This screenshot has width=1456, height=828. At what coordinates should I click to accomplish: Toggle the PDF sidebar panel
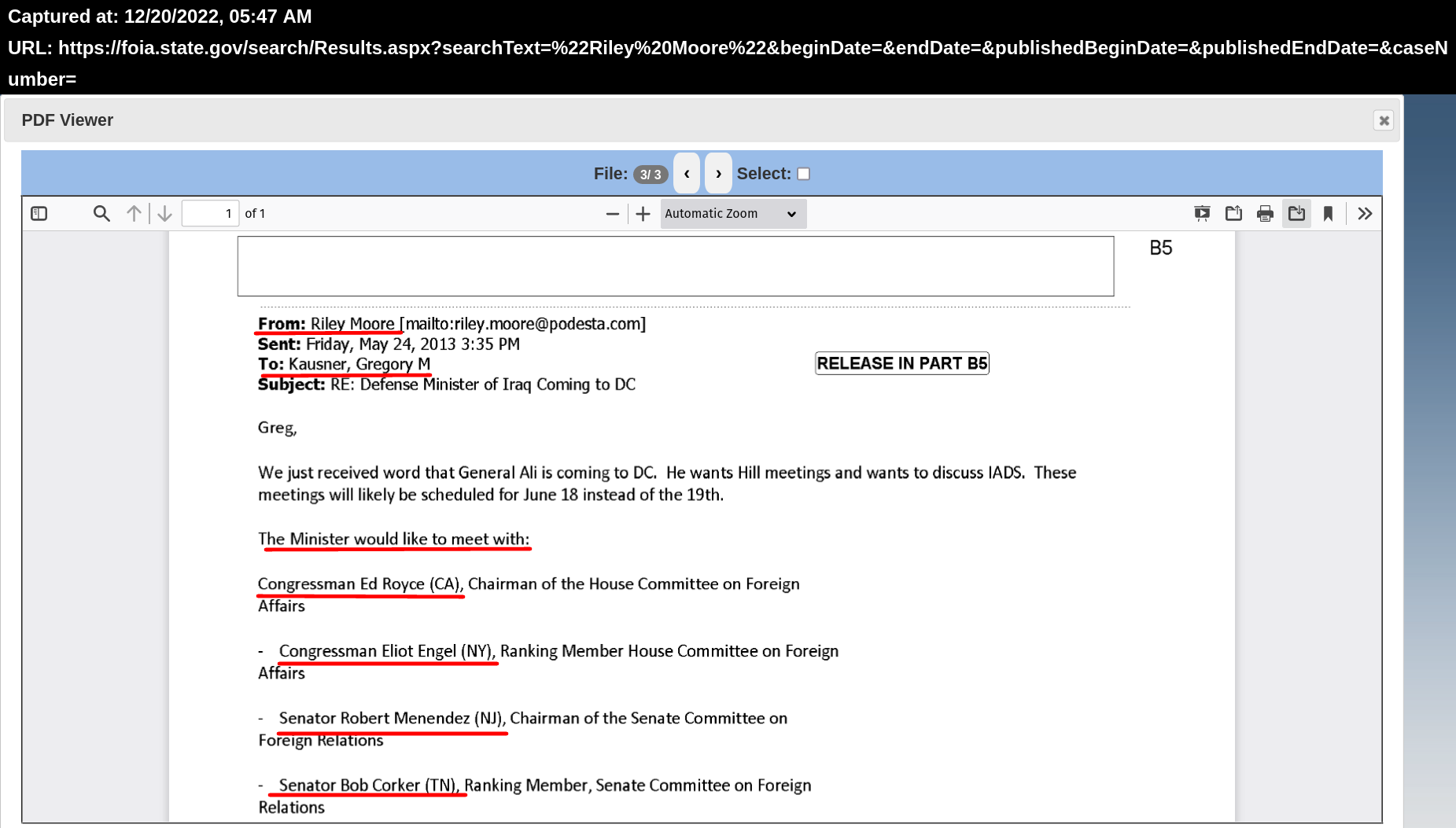[39, 213]
